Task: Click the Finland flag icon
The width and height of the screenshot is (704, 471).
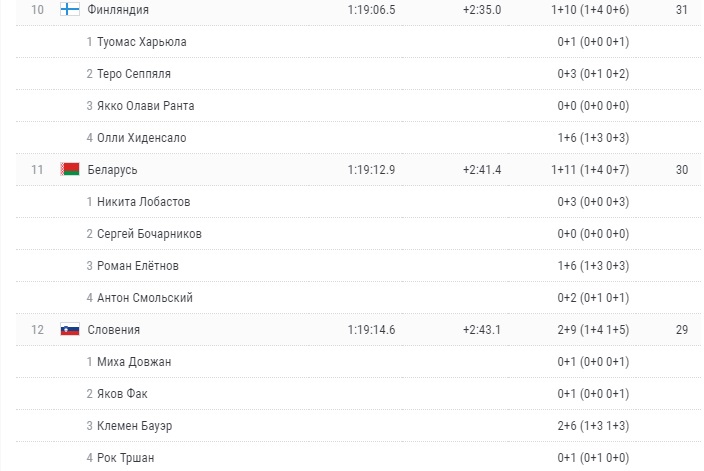Action: [70, 10]
